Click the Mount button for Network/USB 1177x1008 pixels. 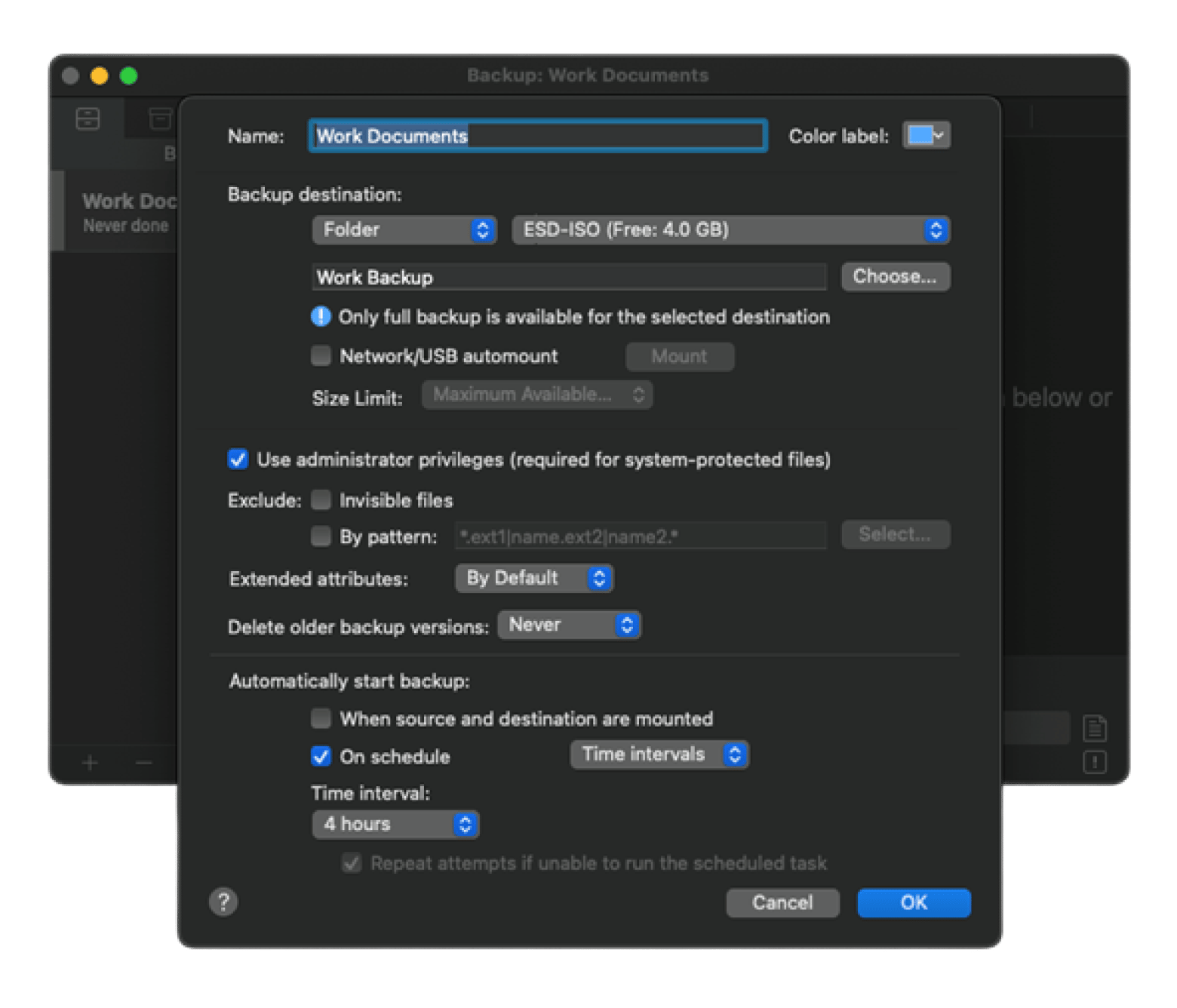[x=678, y=356]
